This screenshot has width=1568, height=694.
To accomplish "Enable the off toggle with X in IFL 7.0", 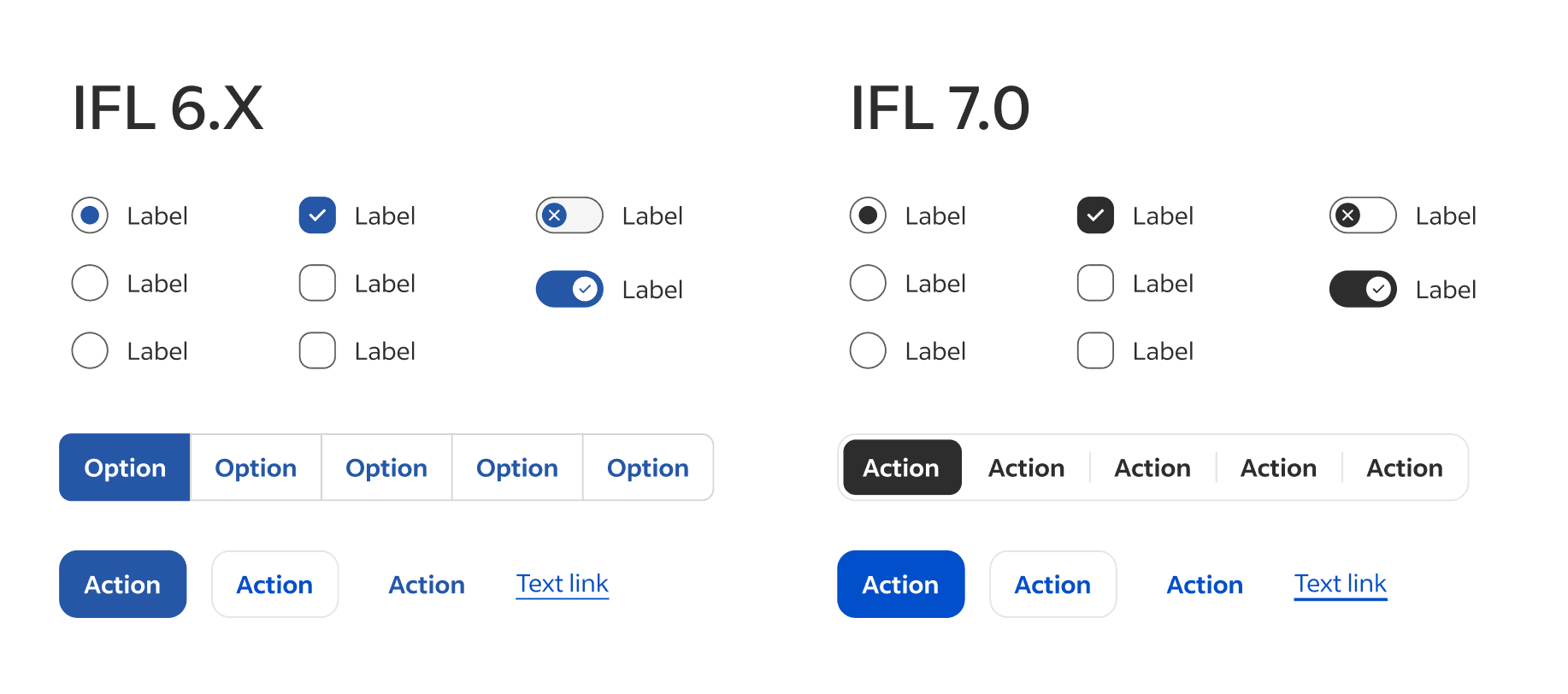I will point(1363,215).
